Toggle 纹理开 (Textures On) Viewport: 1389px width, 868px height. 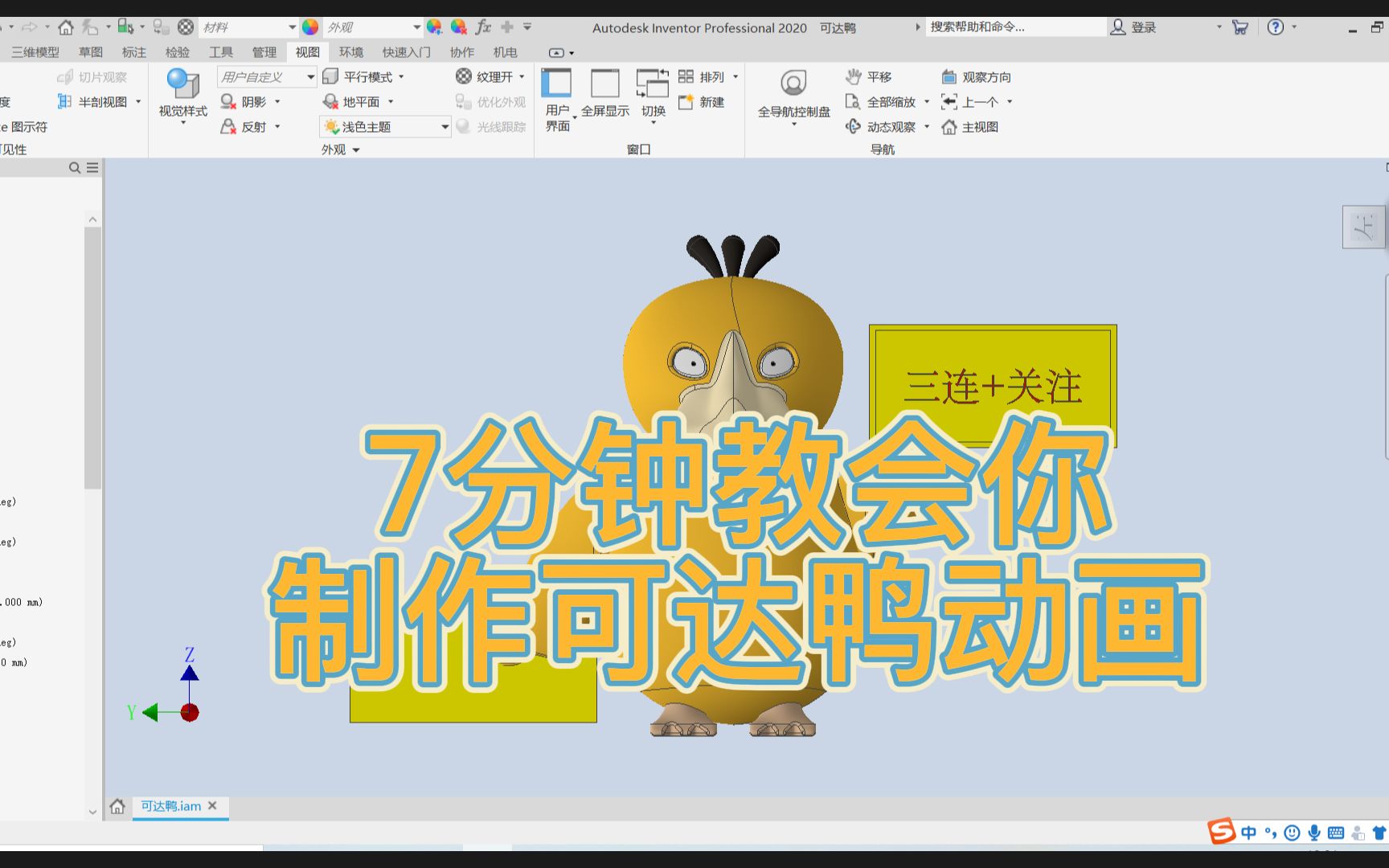[x=489, y=76]
